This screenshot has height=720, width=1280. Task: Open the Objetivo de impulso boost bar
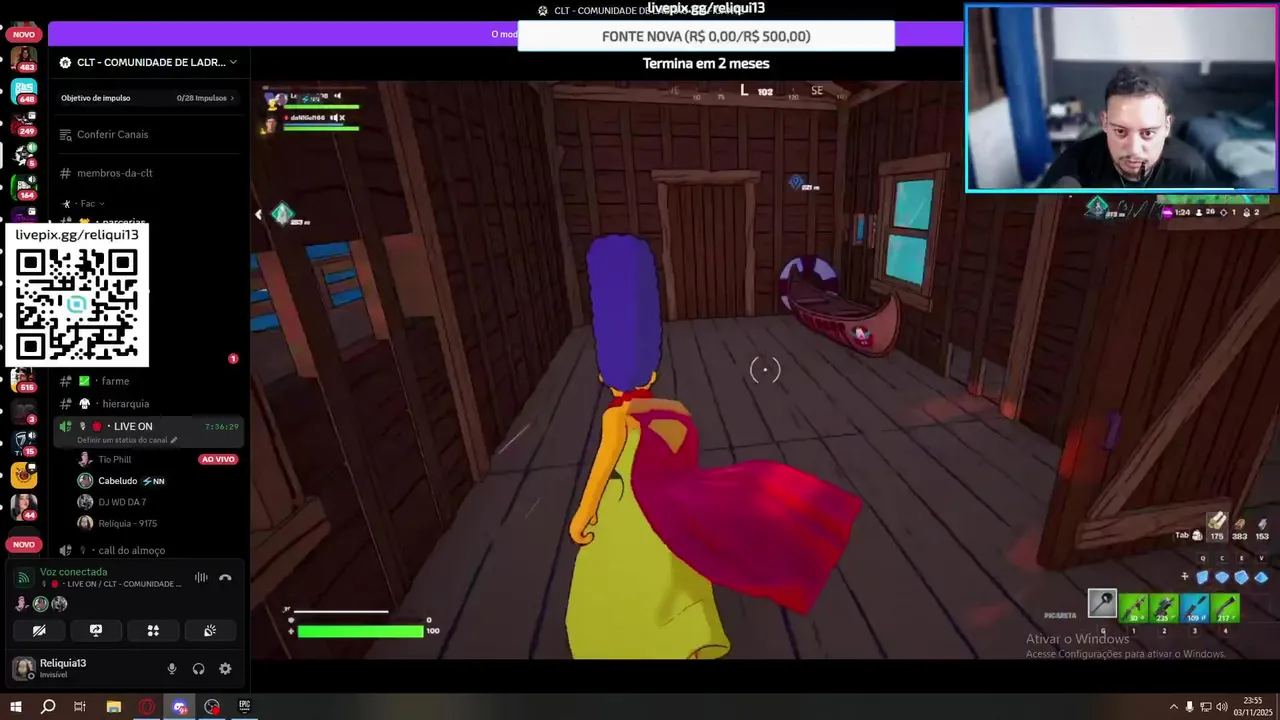[x=148, y=98]
